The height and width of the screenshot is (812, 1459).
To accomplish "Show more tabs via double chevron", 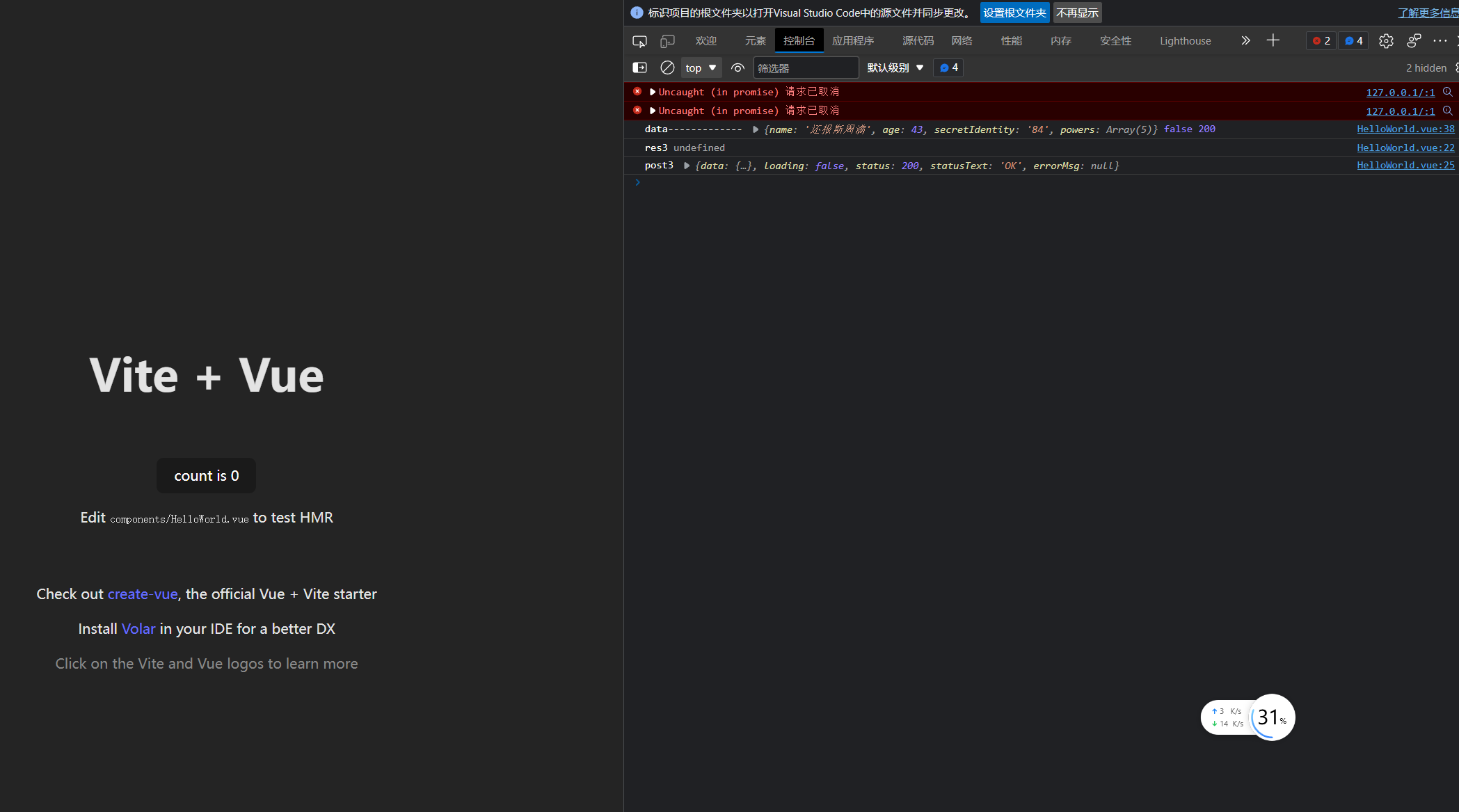I will (1245, 41).
